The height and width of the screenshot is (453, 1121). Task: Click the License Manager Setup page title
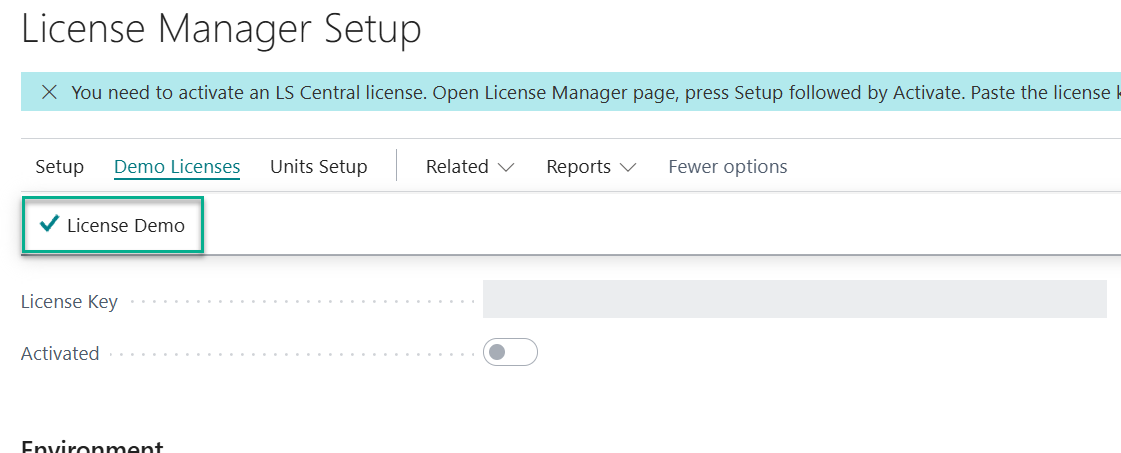pos(221,28)
